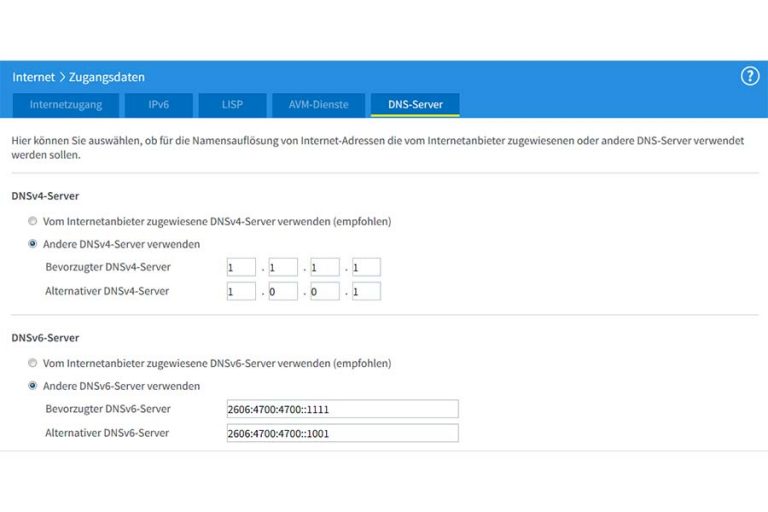Viewport: 768px width, 512px height.
Task: Click first octet of Bevorzugter DNSv4-Server
Action: tap(241, 267)
